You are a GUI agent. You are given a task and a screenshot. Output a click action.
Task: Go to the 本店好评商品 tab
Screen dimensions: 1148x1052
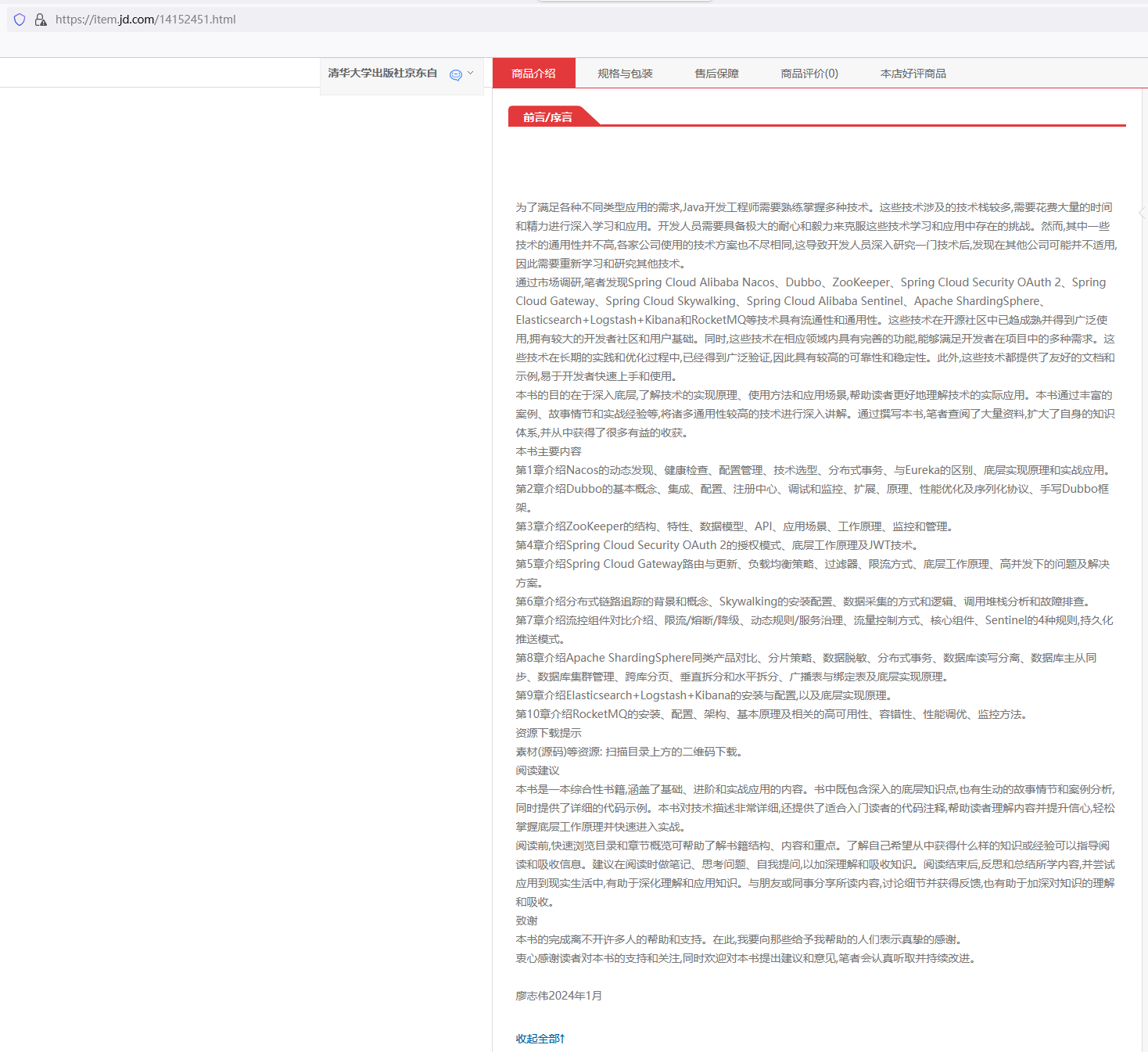(913, 74)
